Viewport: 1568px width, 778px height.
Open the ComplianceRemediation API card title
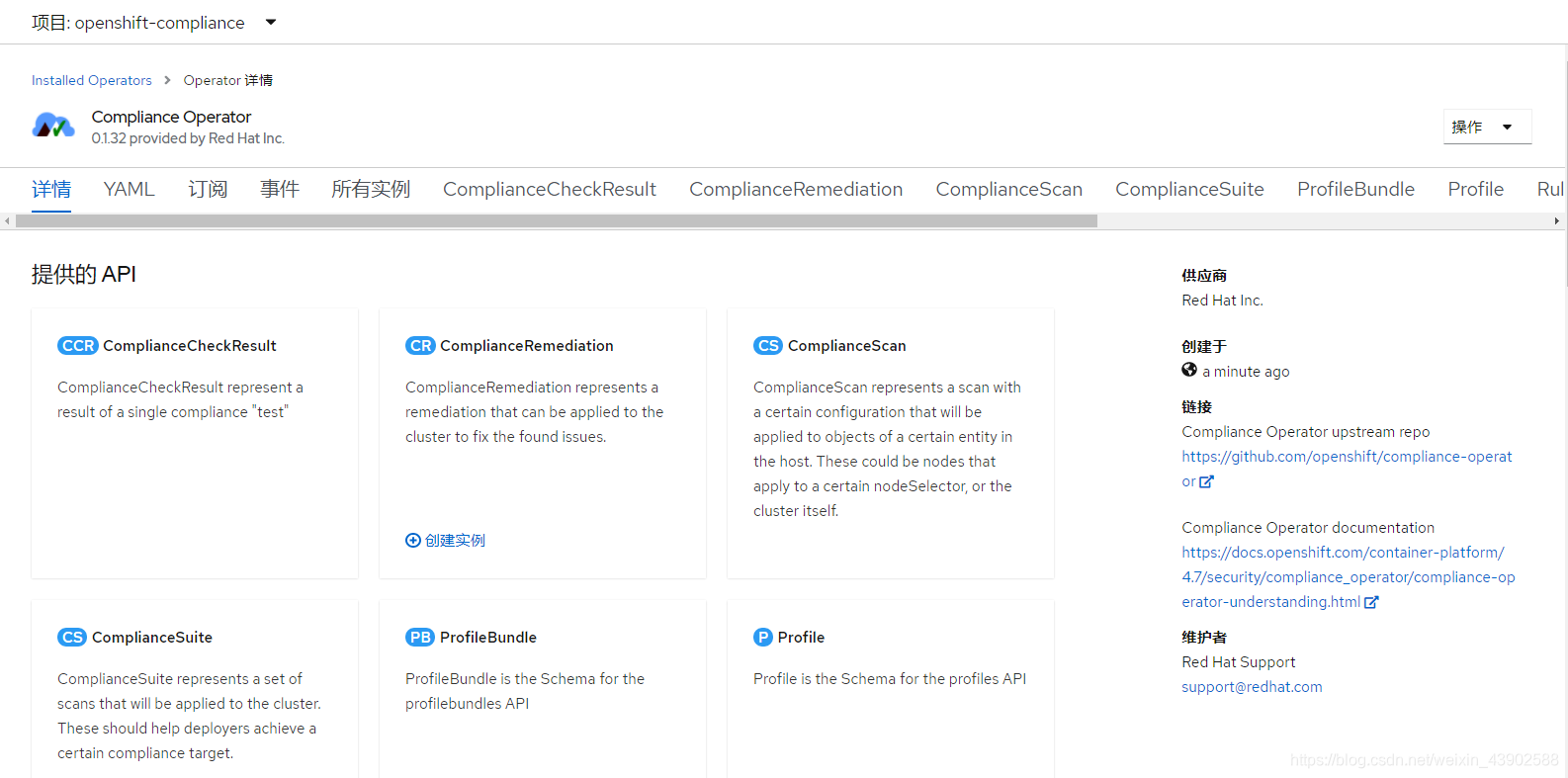coord(527,346)
